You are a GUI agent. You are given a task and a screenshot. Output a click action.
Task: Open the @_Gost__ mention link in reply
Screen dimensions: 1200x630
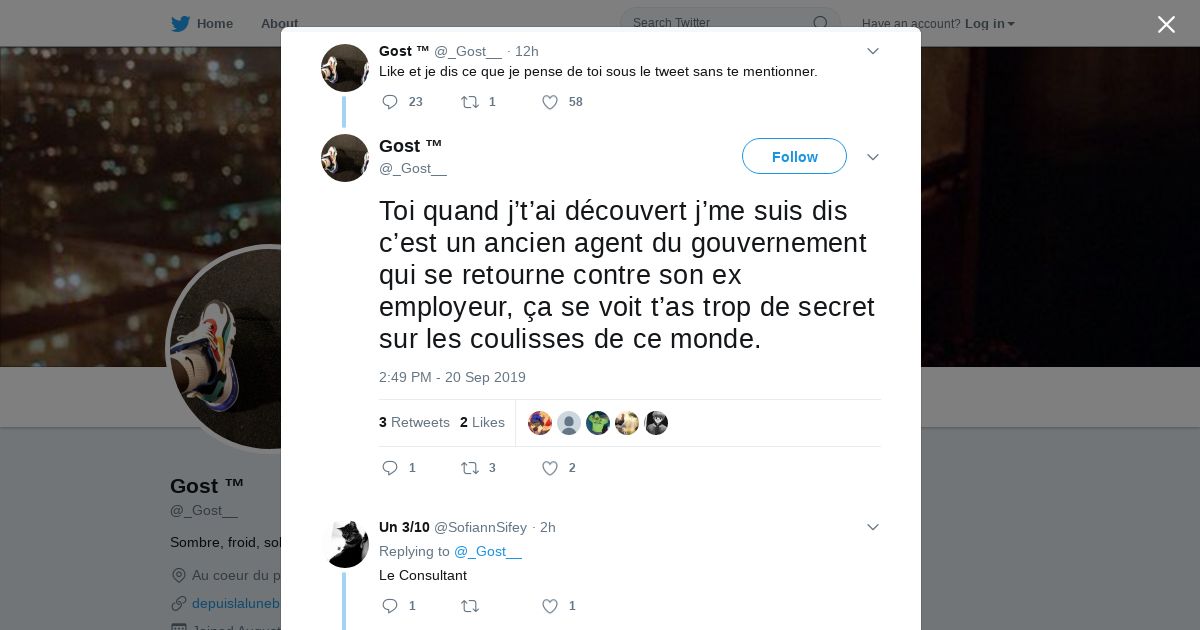(488, 551)
